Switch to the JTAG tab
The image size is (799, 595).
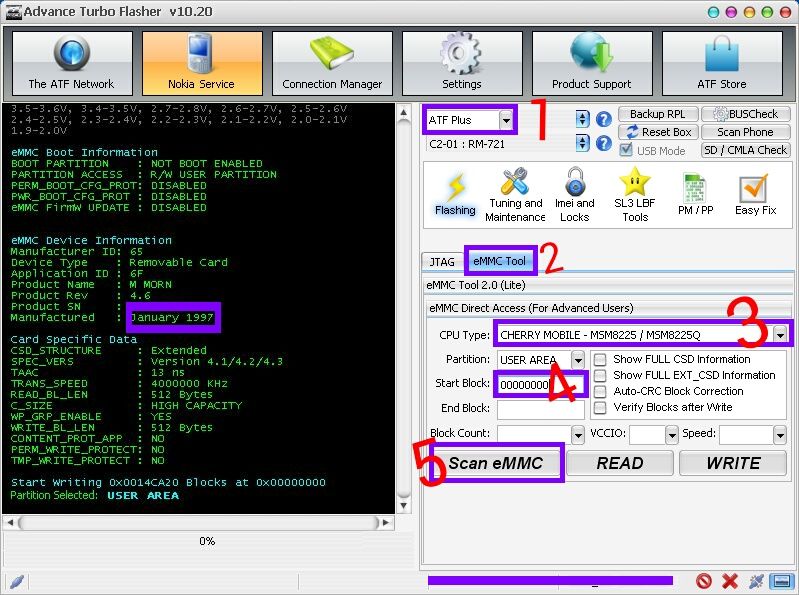tap(442, 262)
